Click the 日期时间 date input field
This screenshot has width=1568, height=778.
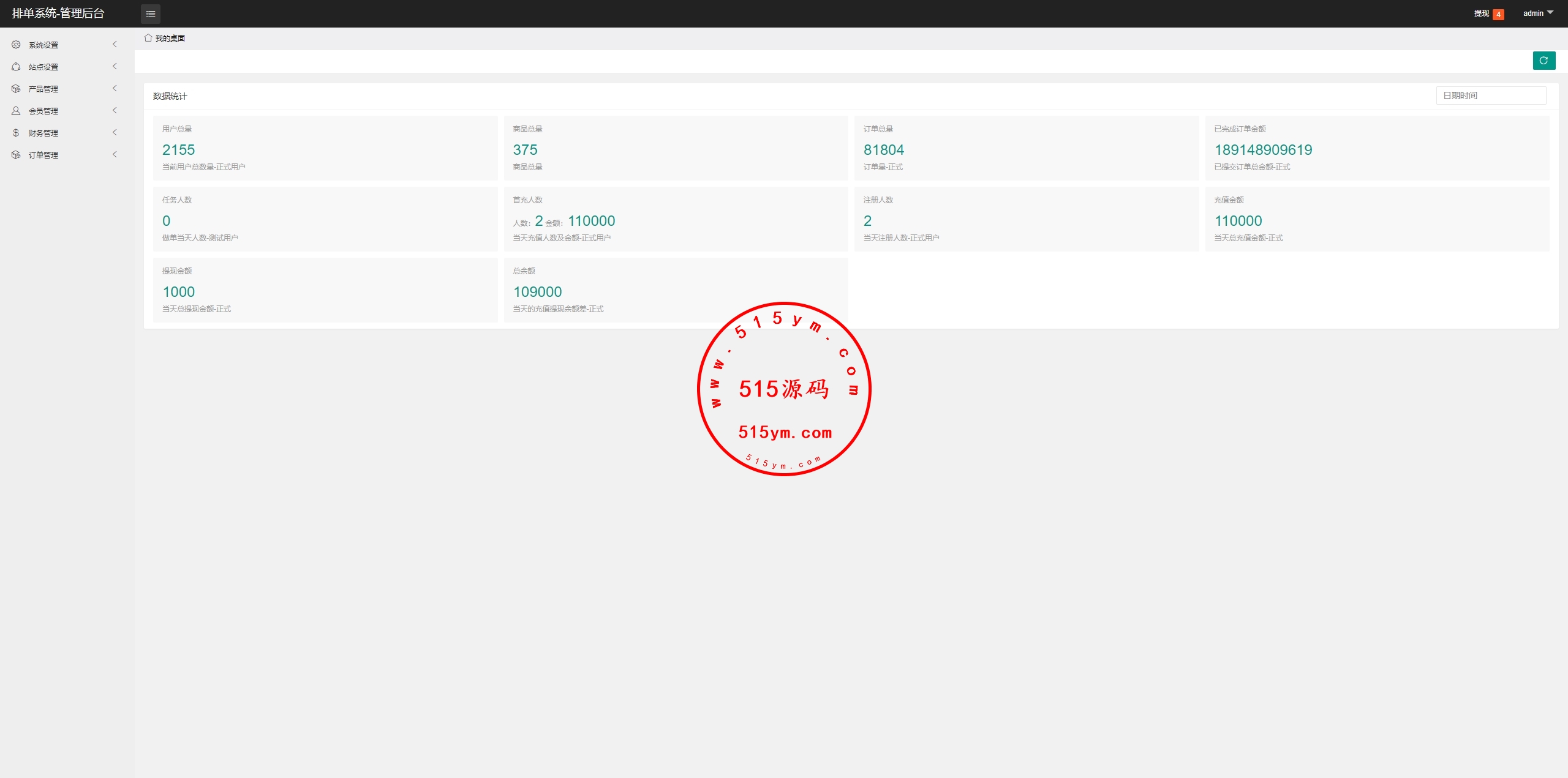coord(1491,95)
